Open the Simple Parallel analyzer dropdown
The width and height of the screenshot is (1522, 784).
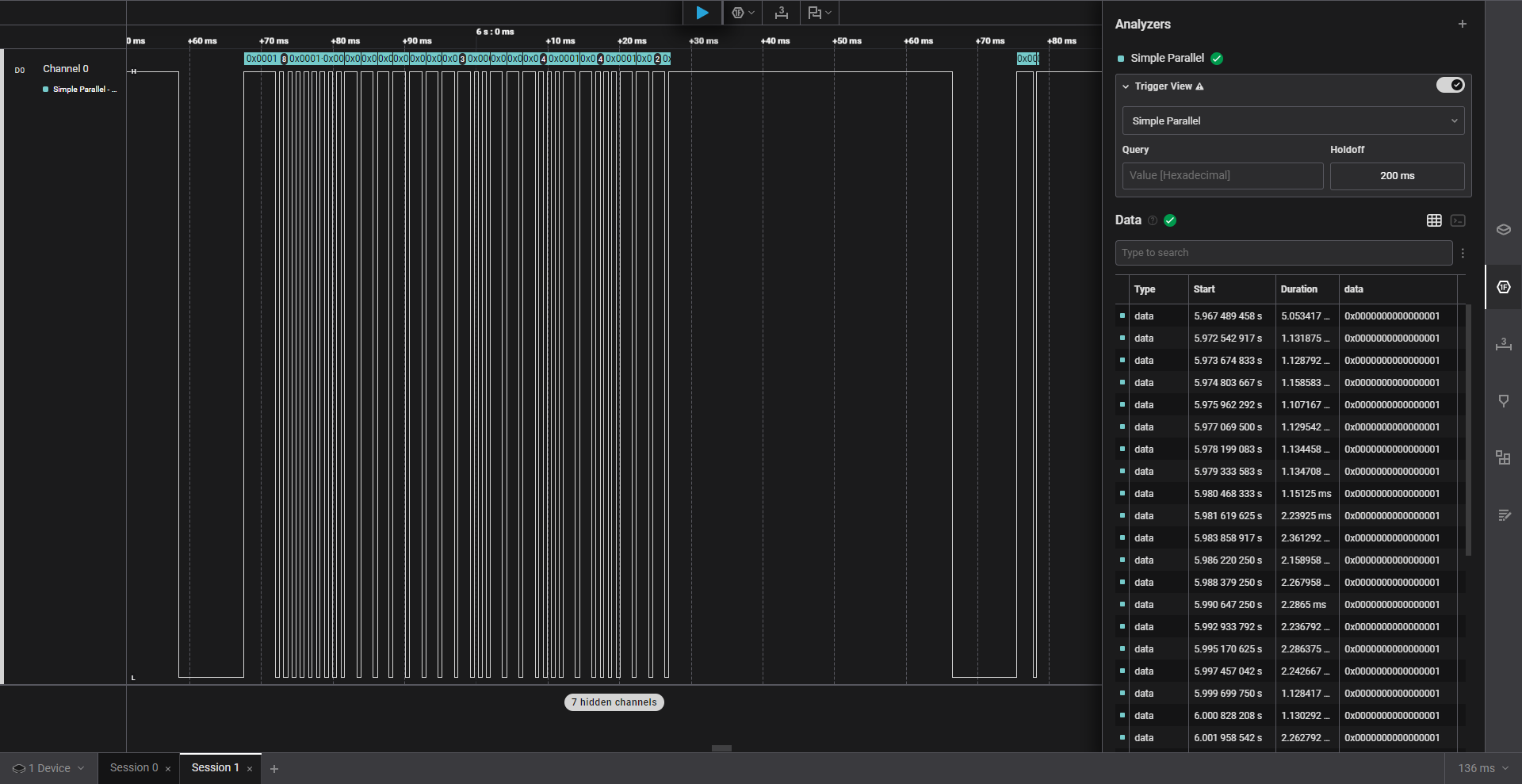point(1293,120)
